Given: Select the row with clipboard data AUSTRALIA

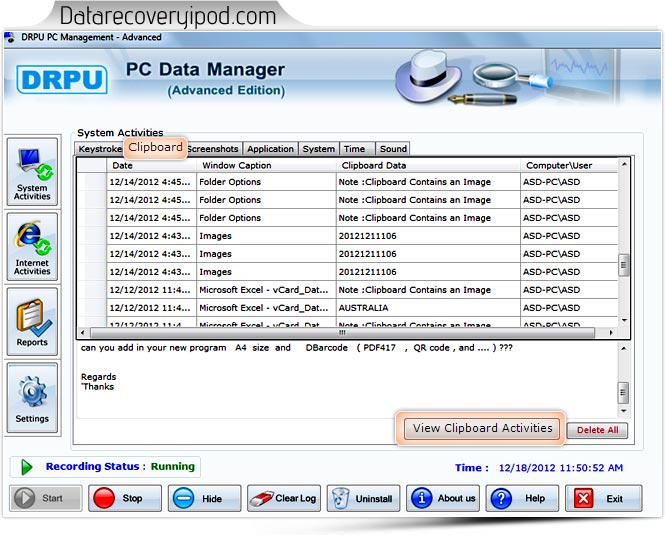Looking at the screenshot, I should point(347,308).
